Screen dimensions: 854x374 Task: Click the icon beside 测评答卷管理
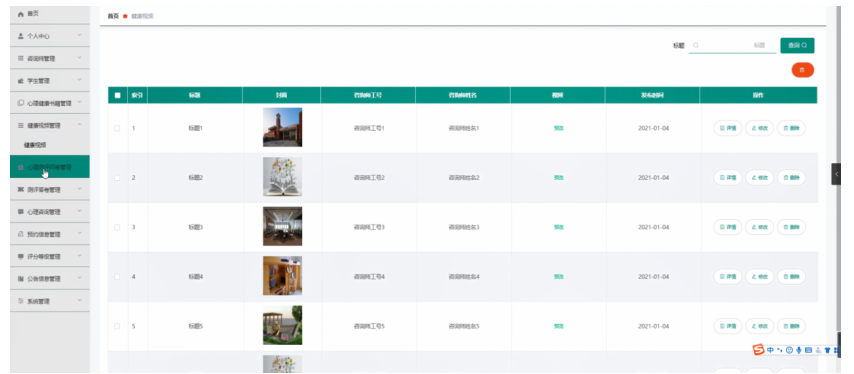point(21,189)
